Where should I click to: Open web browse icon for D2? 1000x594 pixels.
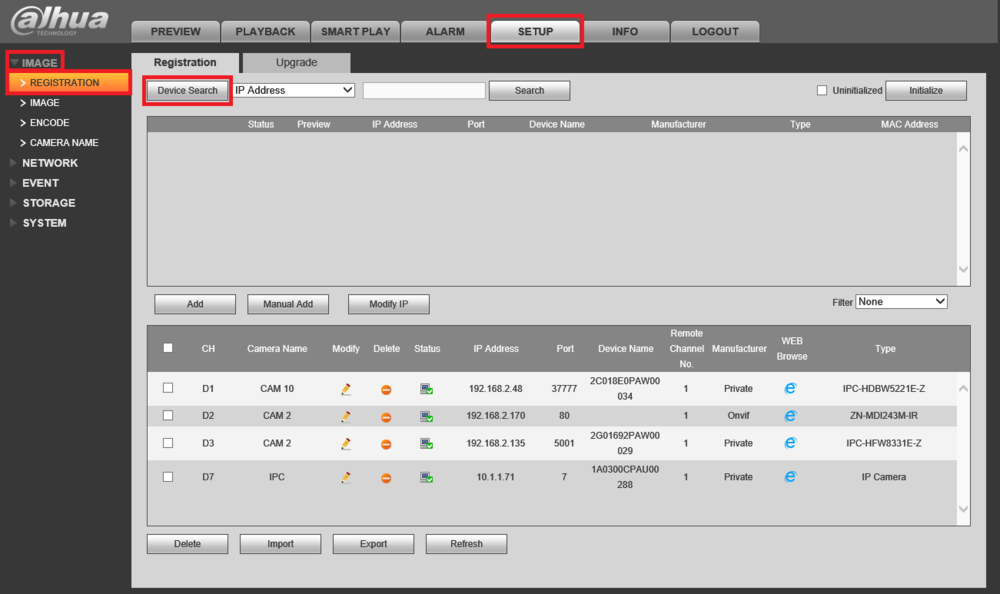click(790, 415)
